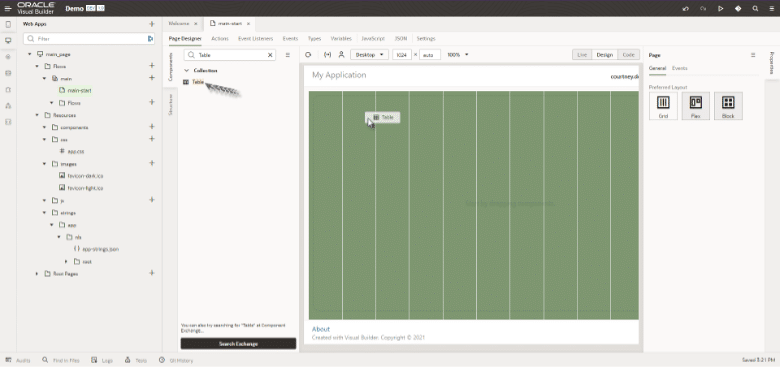The image size is (780, 368).
Task: Click plus icon next to main flow
Action: (x=152, y=78)
